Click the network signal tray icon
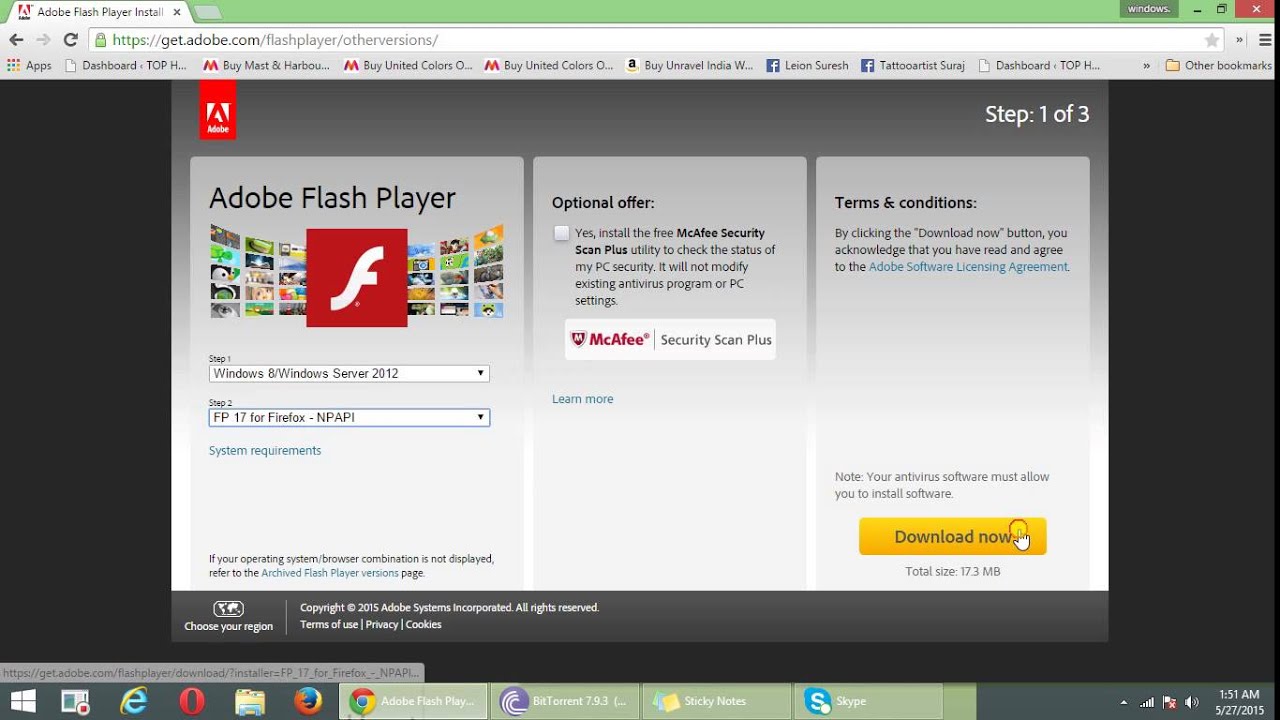 pos(1147,702)
